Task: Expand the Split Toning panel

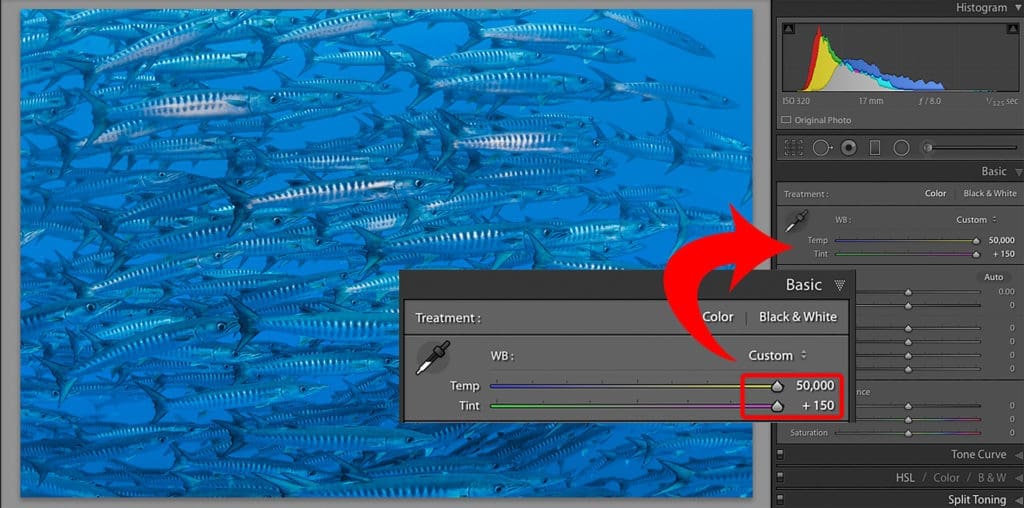Action: click(1019, 500)
